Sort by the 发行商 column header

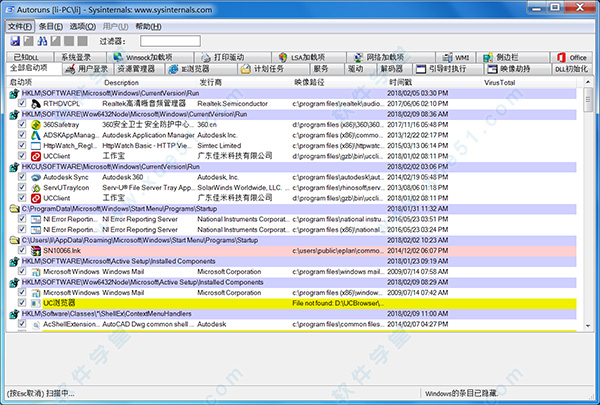pos(244,83)
